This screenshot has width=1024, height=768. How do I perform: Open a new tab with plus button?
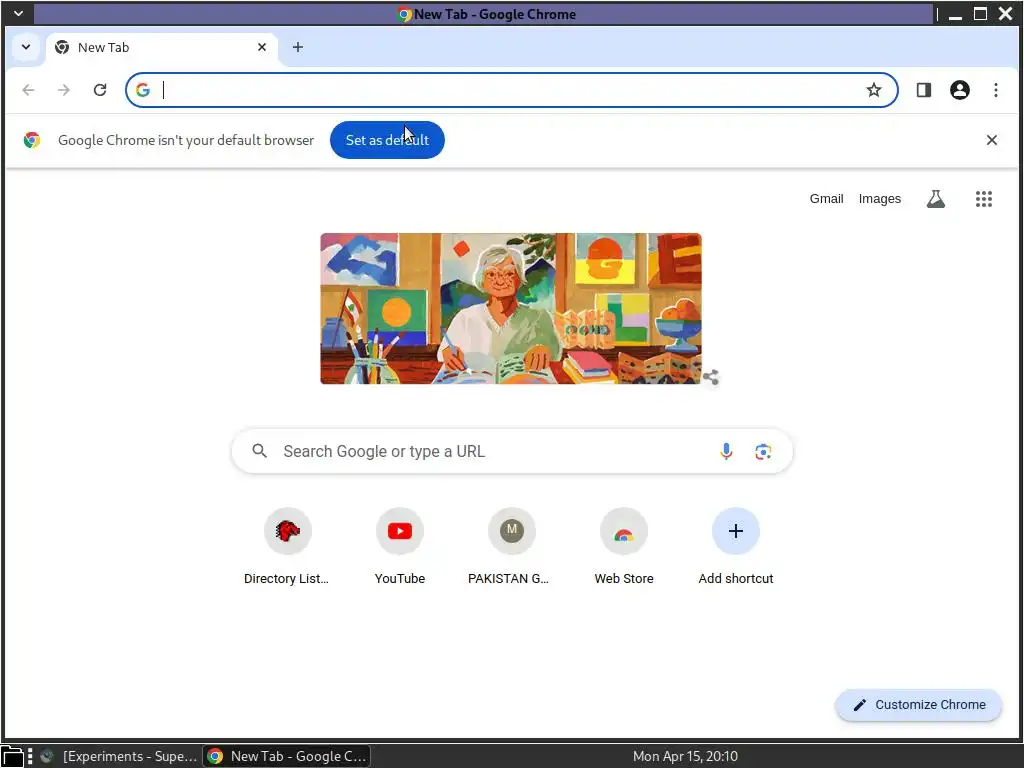pos(298,47)
